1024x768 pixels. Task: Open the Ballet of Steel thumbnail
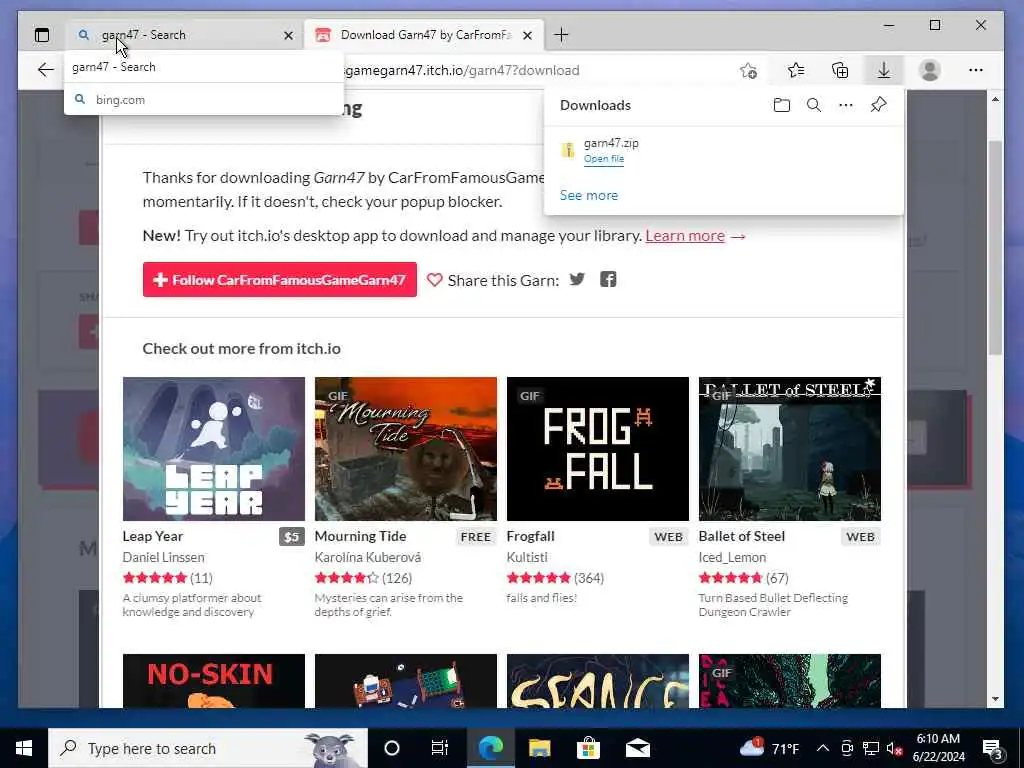[x=790, y=449]
